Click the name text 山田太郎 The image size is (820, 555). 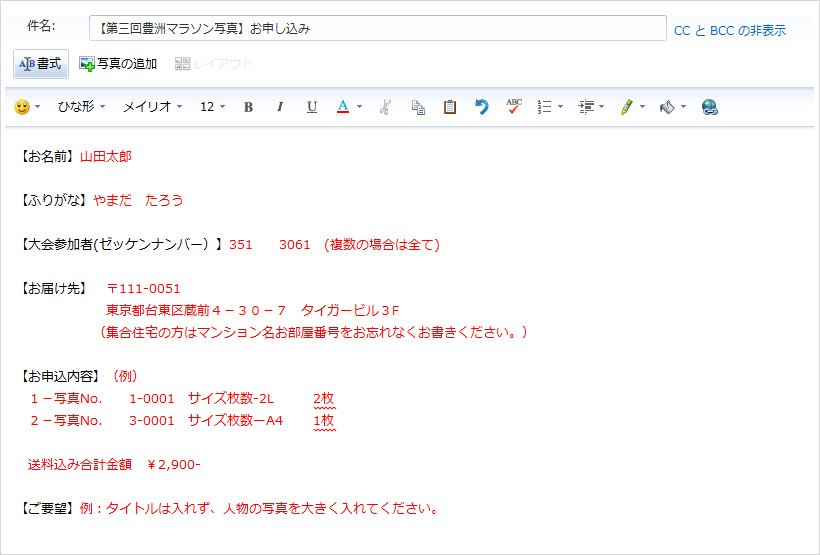click(106, 156)
